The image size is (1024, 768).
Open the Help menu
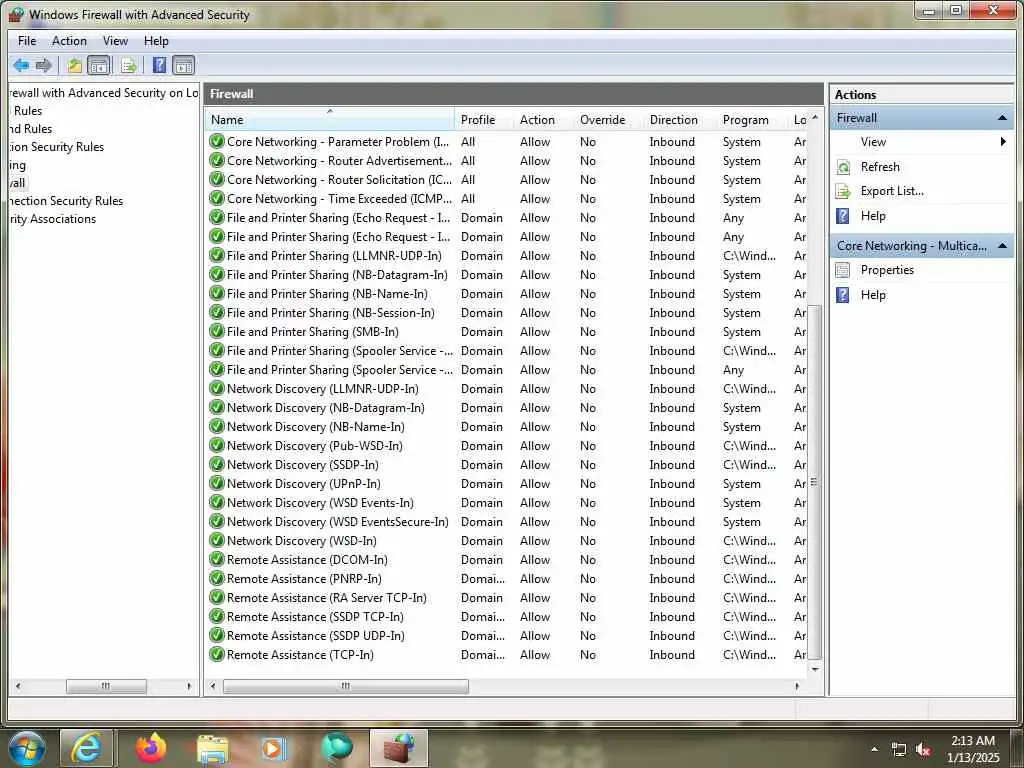pos(156,40)
